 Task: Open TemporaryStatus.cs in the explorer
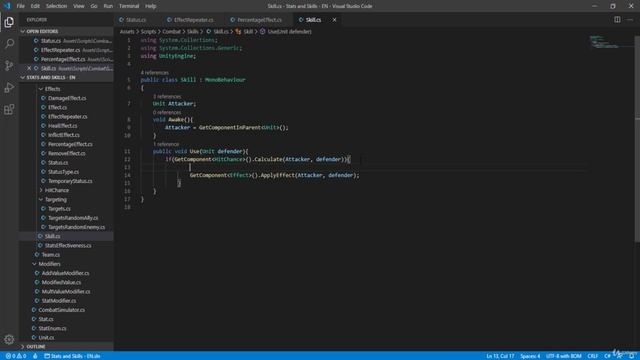pos(70,181)
